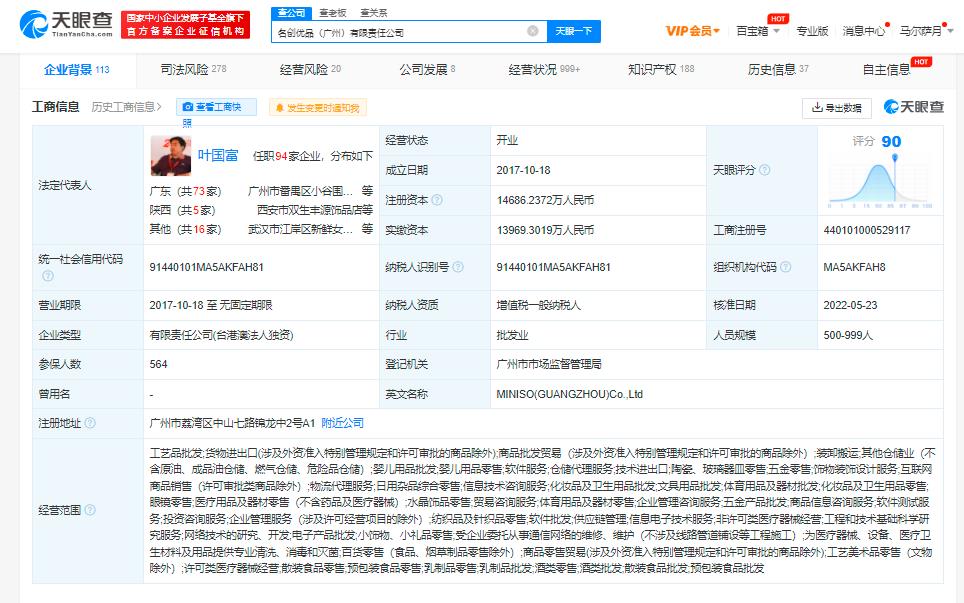
Task: Click the 查看工商快照 camera button
Action: tap(216, 107)
